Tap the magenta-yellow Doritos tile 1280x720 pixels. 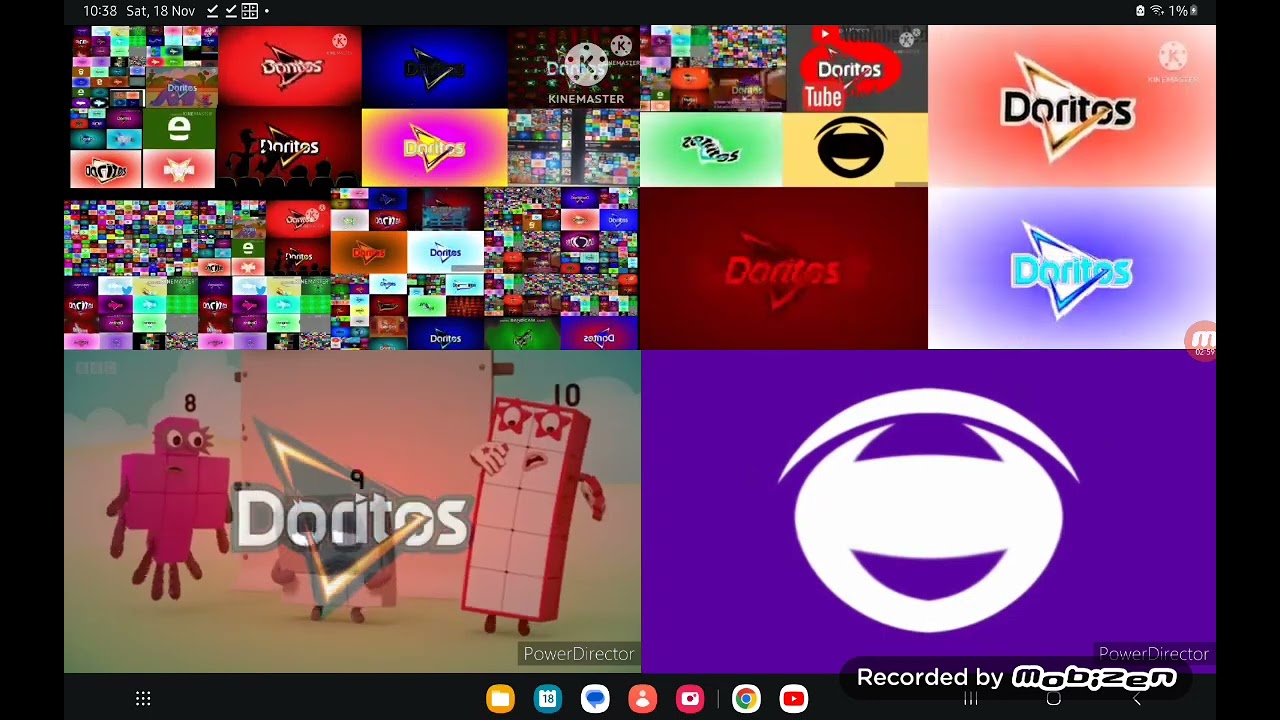(434, 148)
